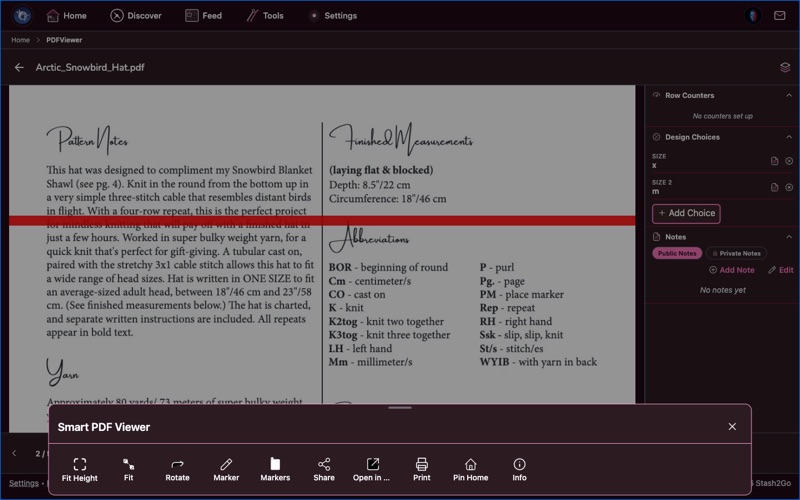The width and height of the screenshot is (800, 500).
Task: Click the Row Counters gauge icon
Action: coord(657,95)
